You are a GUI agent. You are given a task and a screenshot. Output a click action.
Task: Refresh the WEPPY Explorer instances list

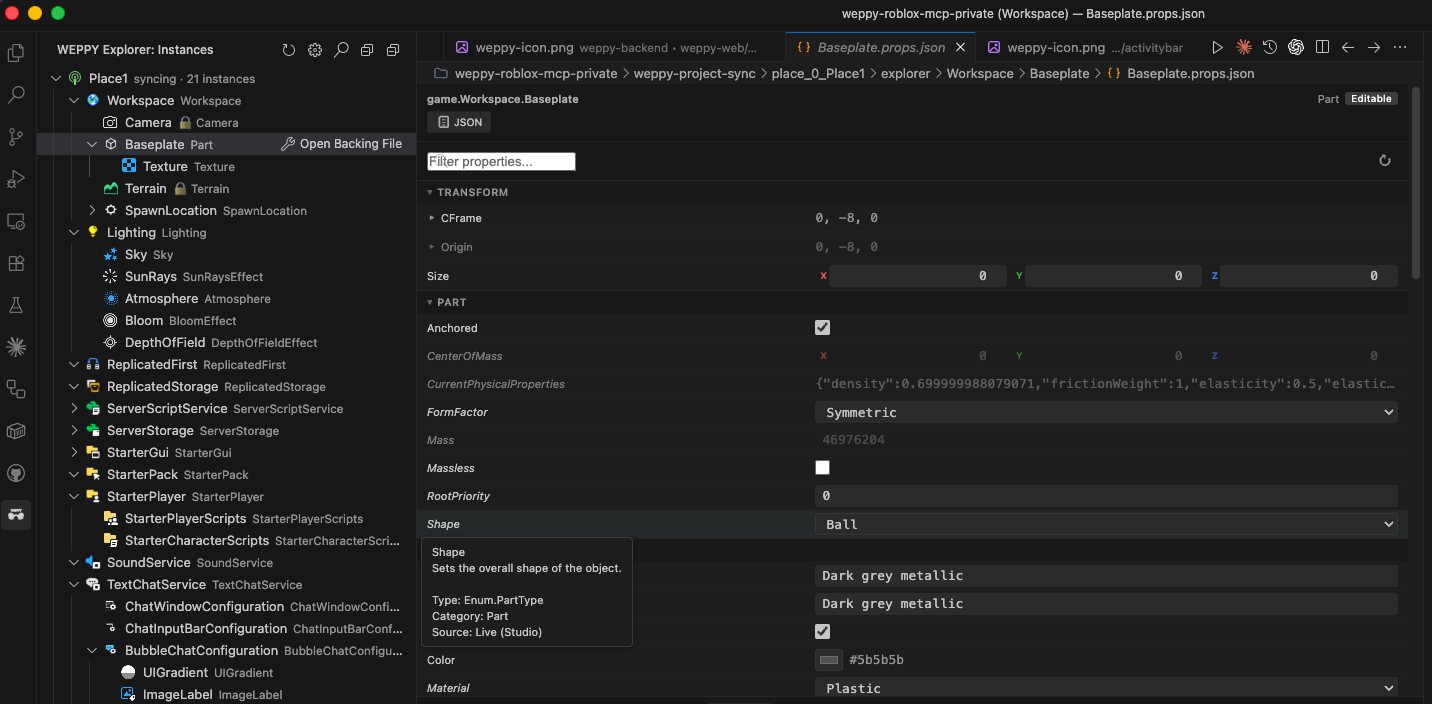[289, 48]
